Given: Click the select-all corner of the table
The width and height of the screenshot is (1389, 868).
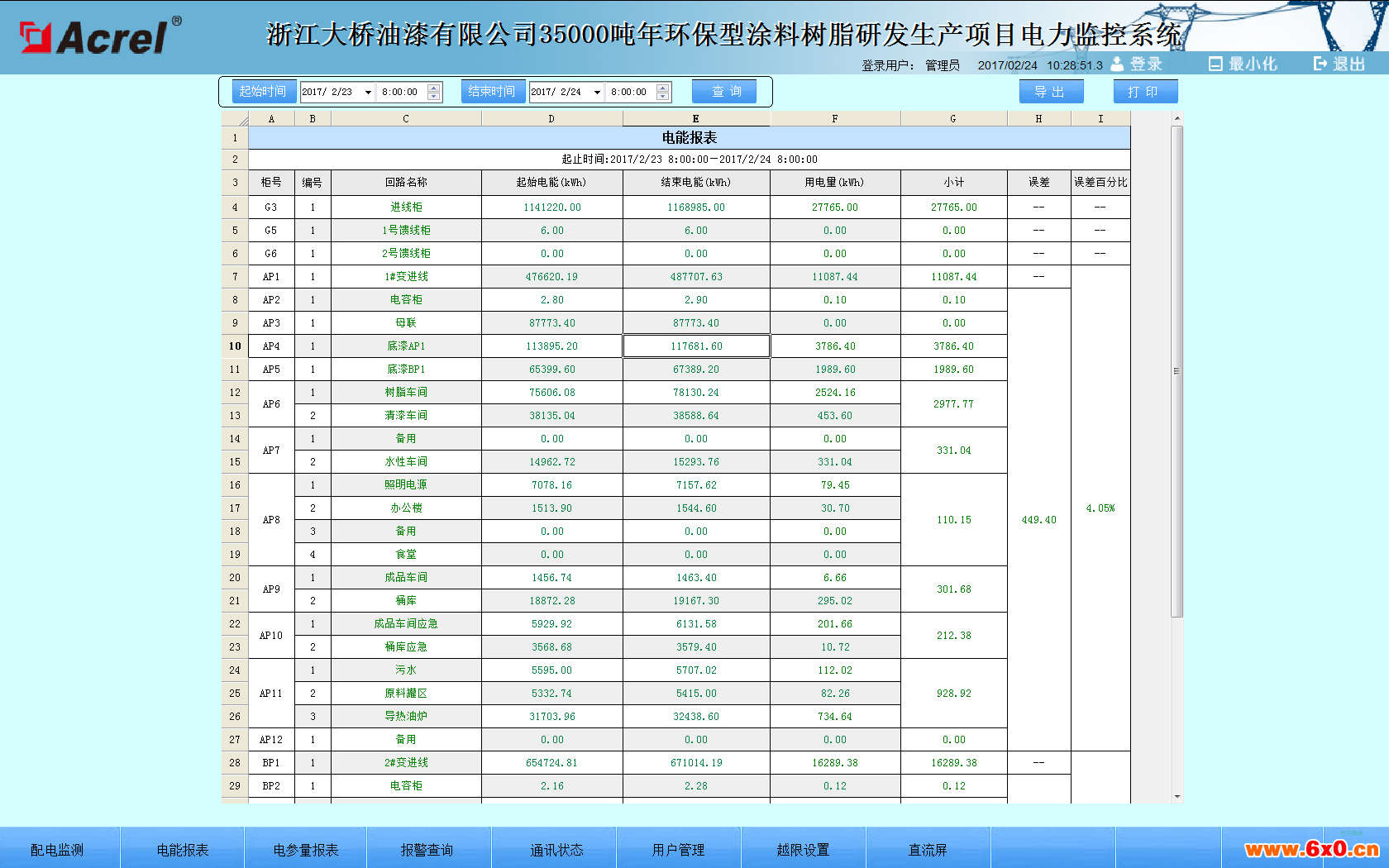Looking at the screenshot, I should click(235, 119).
